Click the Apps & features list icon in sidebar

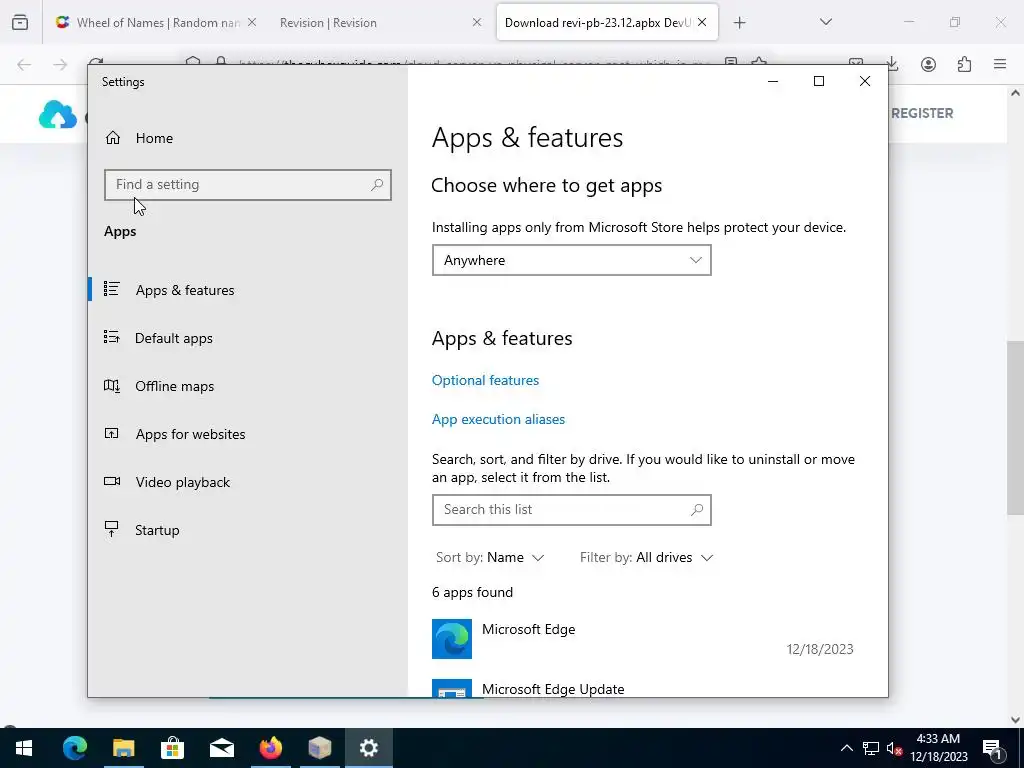[x=112, y=289]
